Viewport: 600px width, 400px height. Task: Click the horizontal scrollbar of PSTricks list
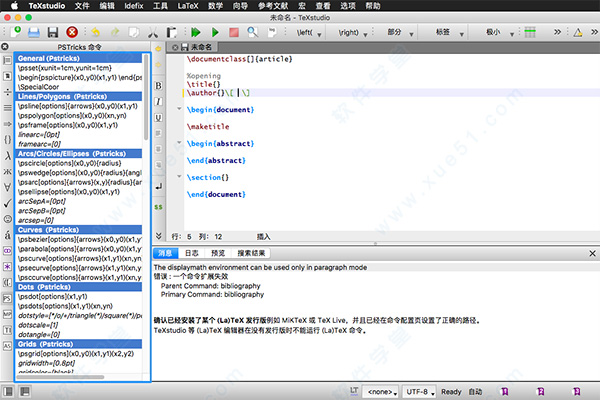[x=60, y=377]
